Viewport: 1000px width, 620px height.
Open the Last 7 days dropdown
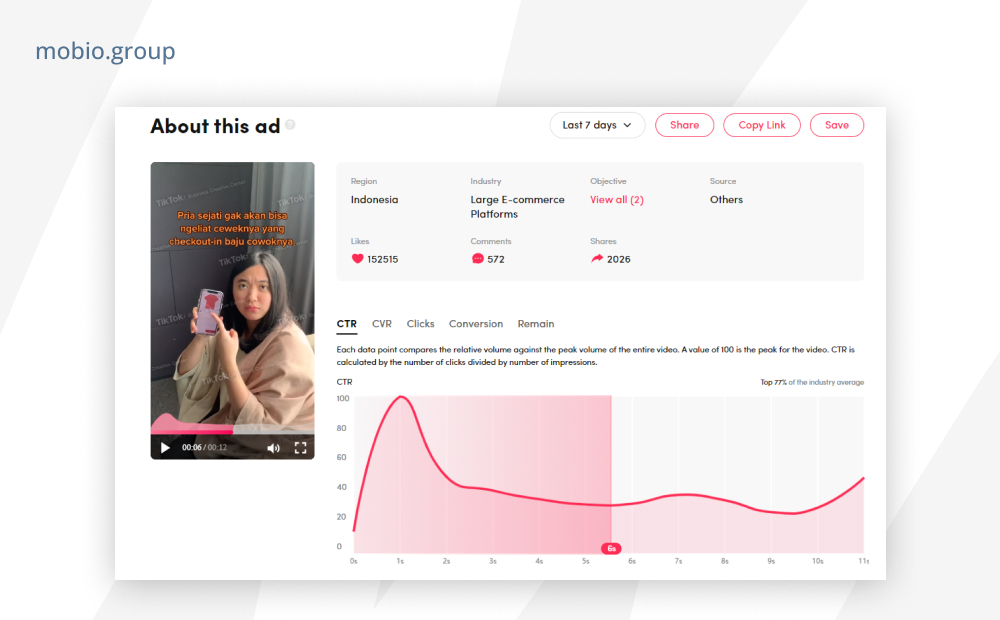(x=597, y=125)
